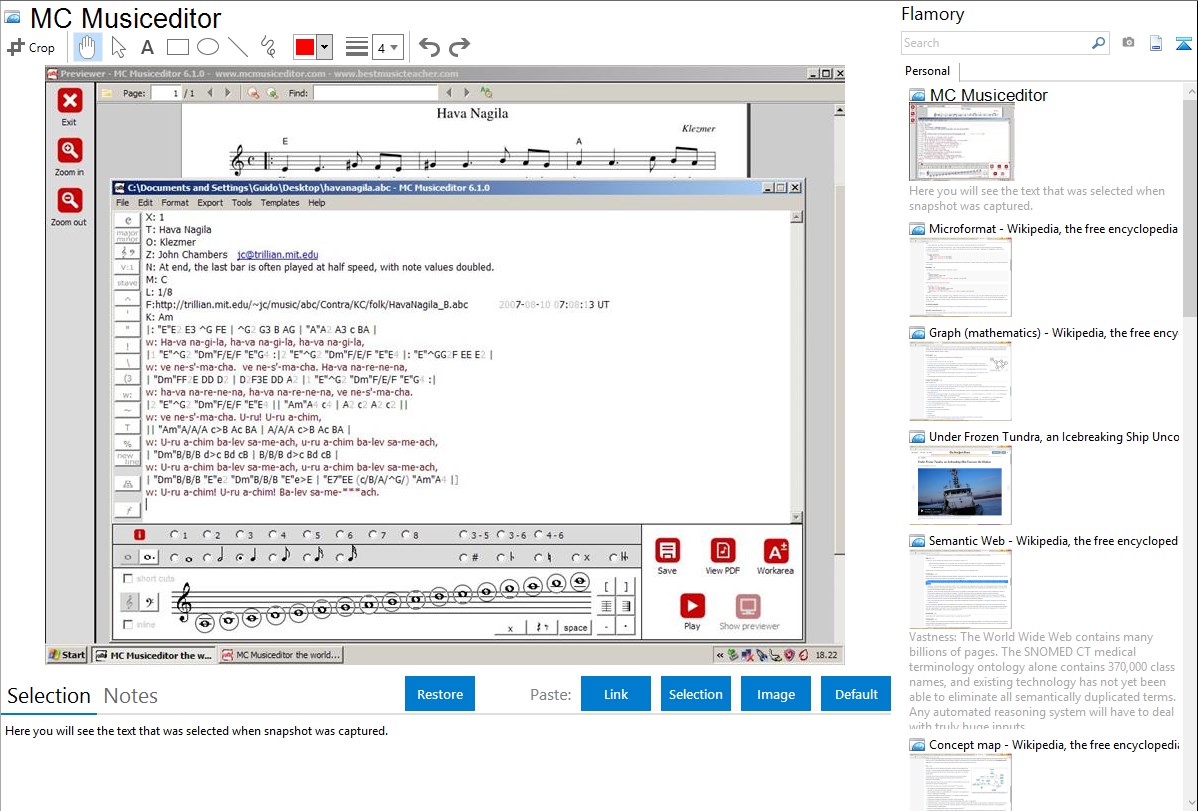Pick the rectangle shape tool
The image size is (1198, 811).
pyautogui.click(x=177, y=47)
